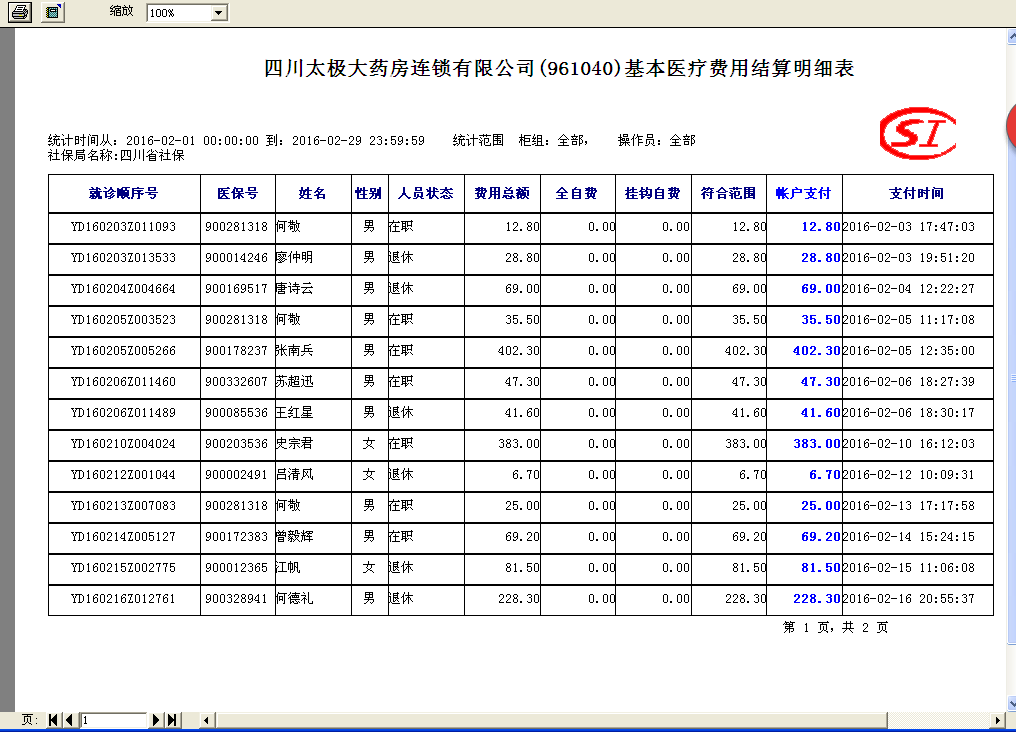Click the 柜组: 全部 text
Viewport: 1016px width, 732px height.
(553, 141)
